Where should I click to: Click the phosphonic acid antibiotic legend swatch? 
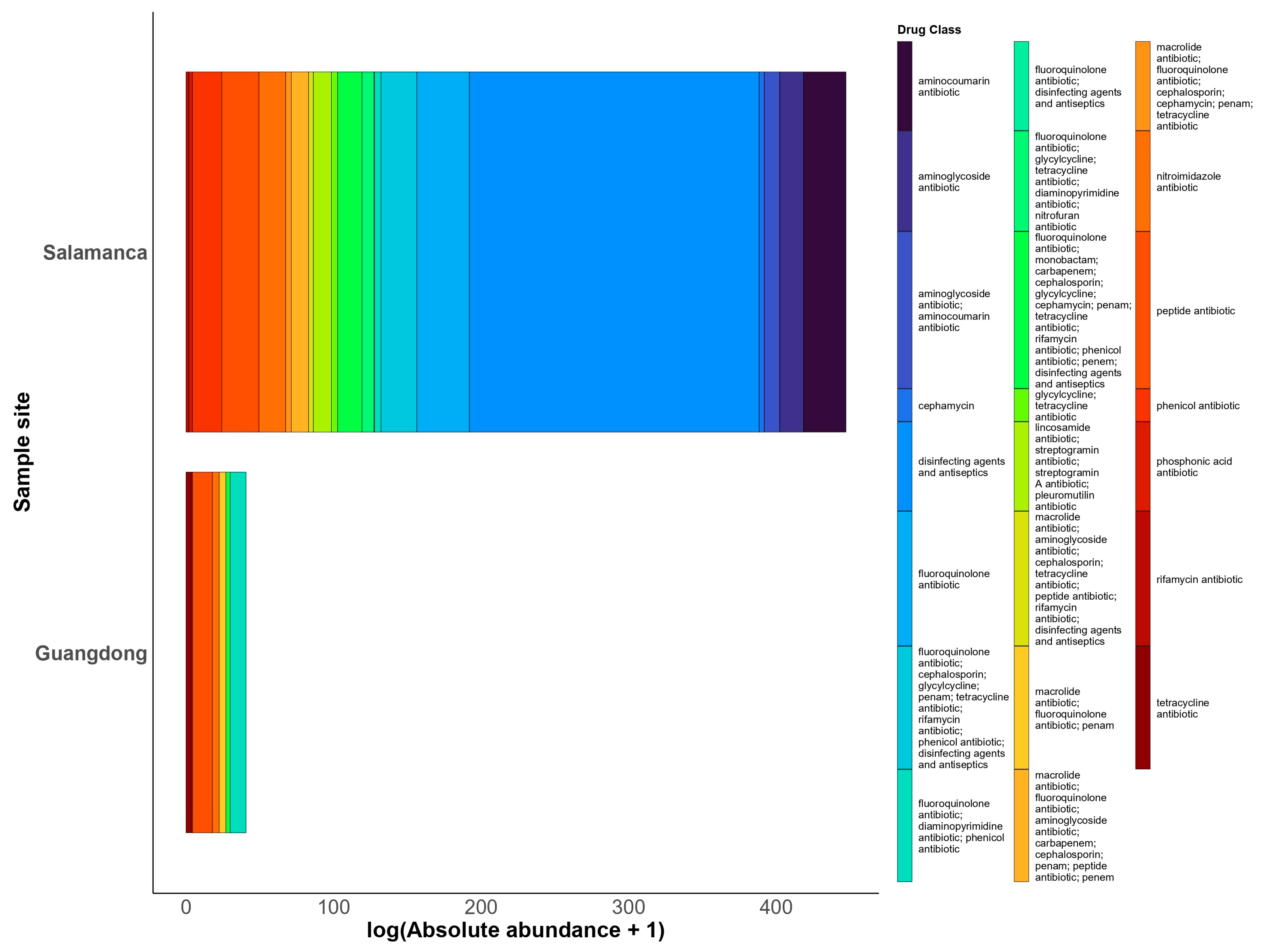pyautogui.click(x=1142, y=466)
